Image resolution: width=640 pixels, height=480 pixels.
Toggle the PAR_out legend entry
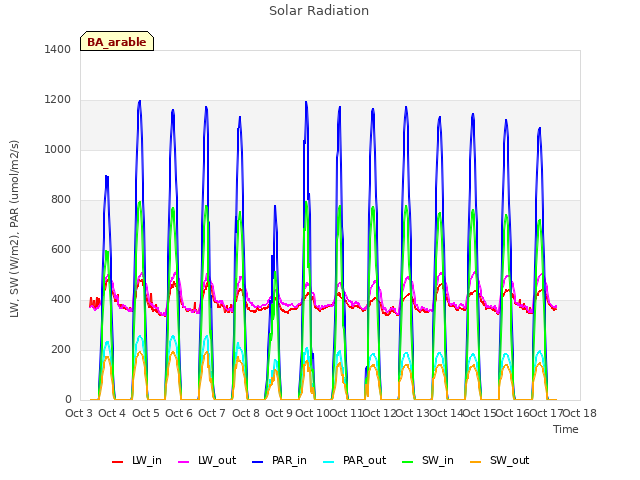click(x=355, y=460)
